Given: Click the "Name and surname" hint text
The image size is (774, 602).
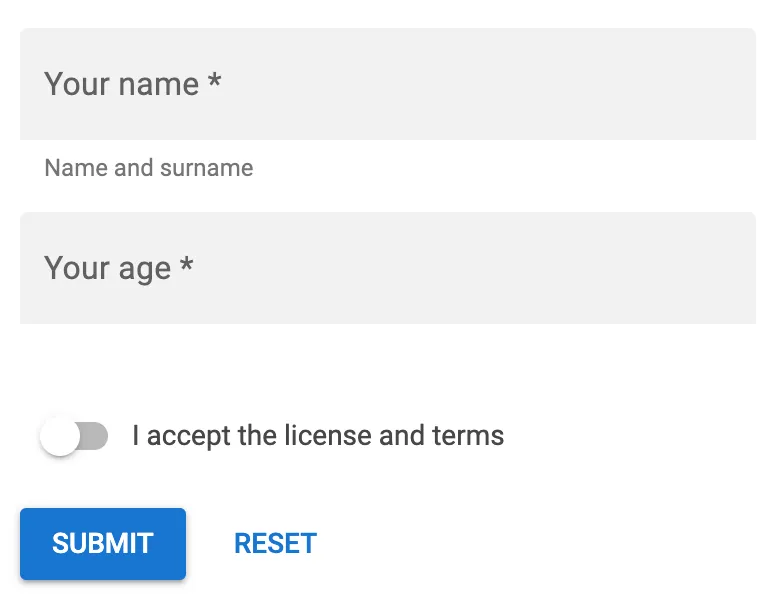Looking at the screenshot, I should pyautogui.click(x=149, y=168).
